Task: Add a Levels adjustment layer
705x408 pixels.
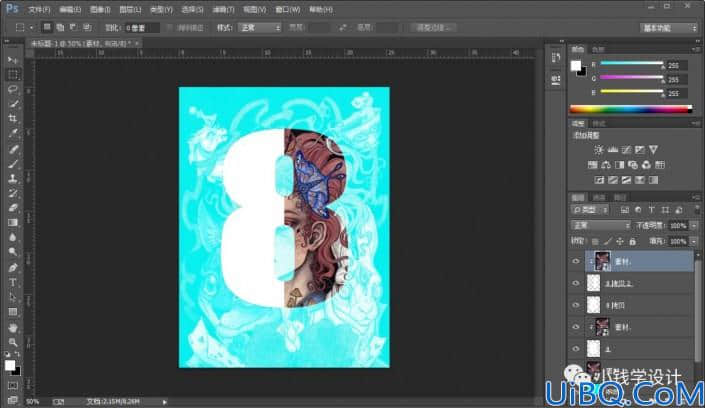Action: point(612,150)
